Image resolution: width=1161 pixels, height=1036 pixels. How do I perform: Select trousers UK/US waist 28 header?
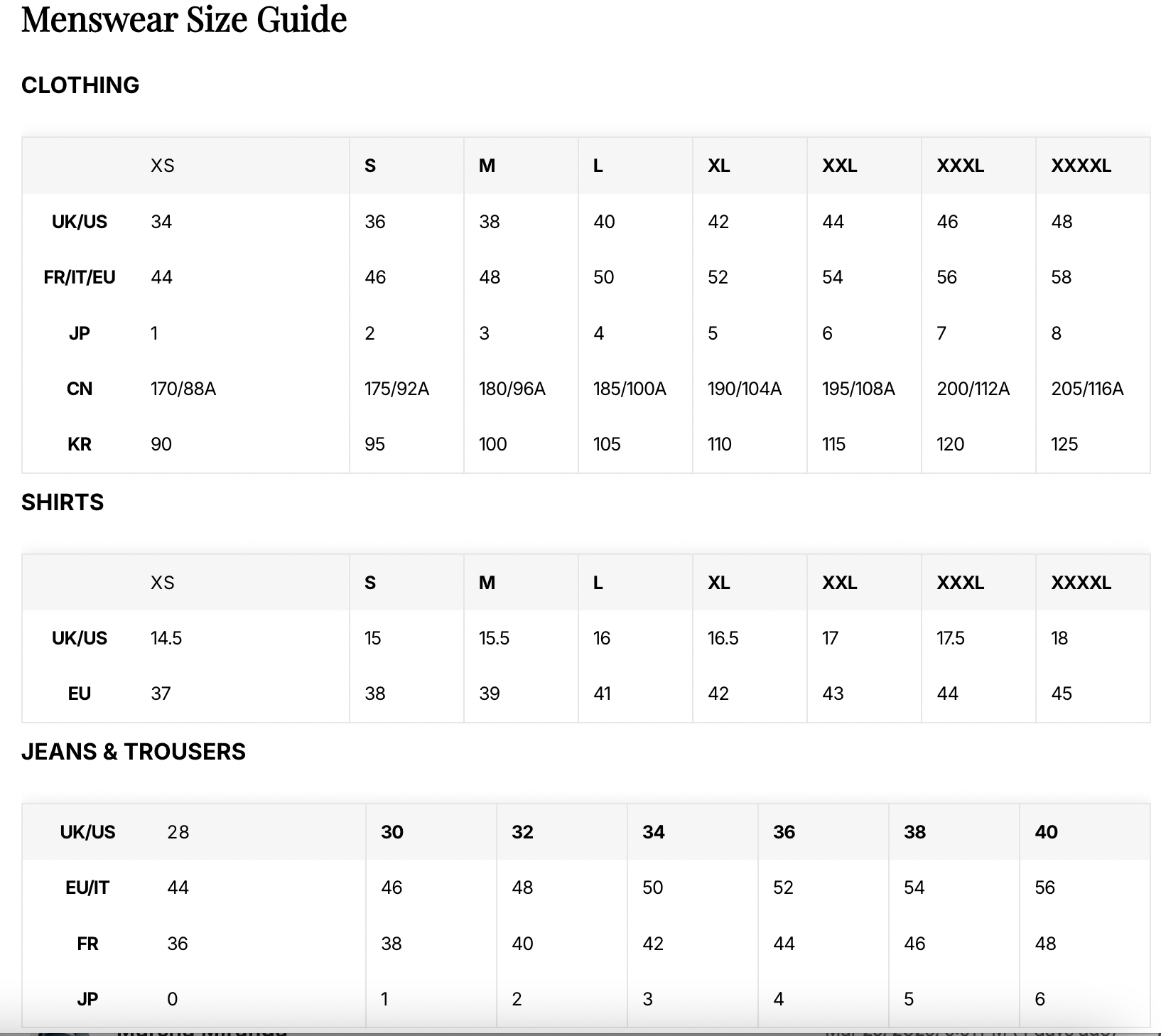pos(178,832)
